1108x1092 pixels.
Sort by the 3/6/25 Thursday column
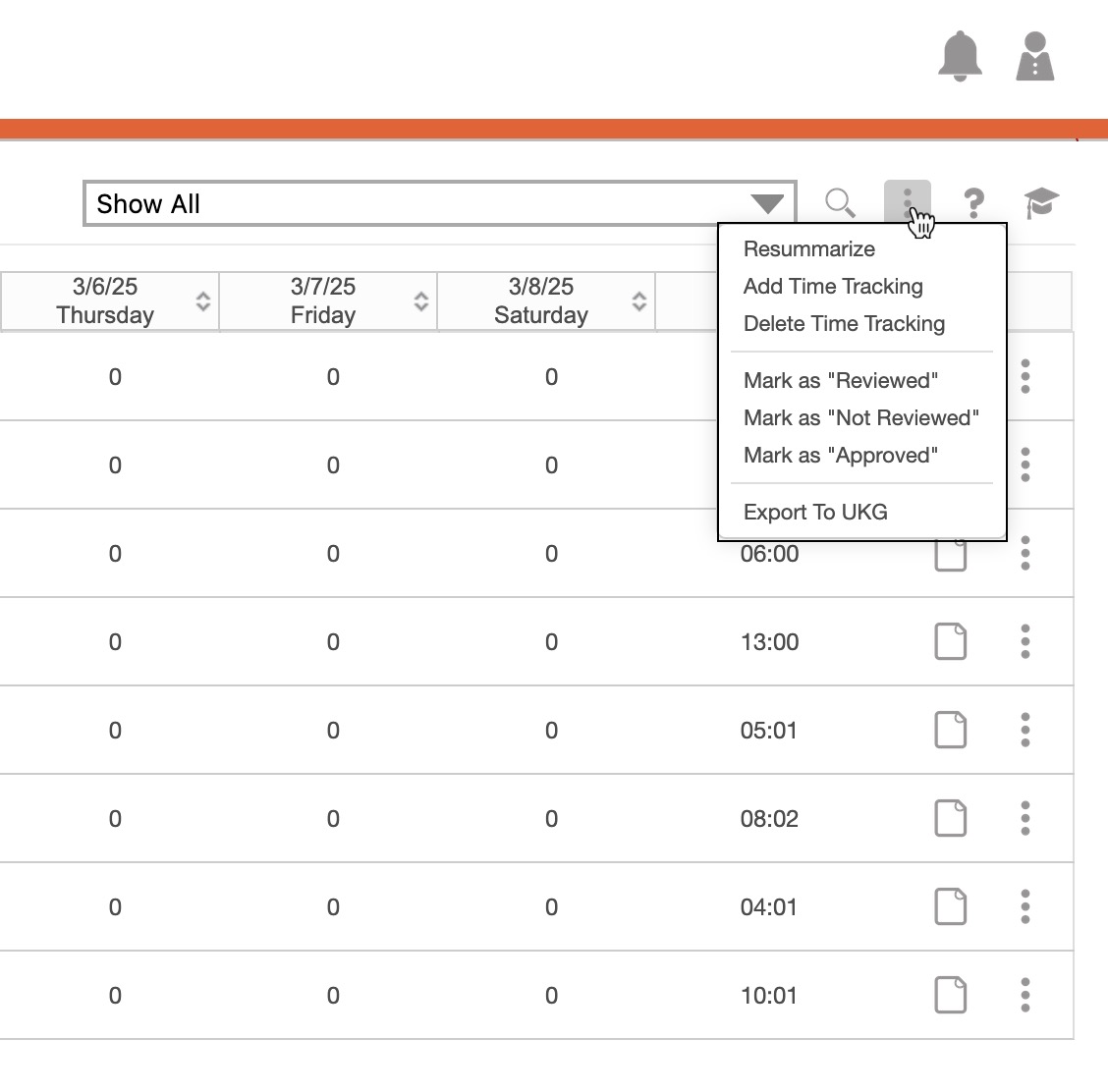point(203,301)
